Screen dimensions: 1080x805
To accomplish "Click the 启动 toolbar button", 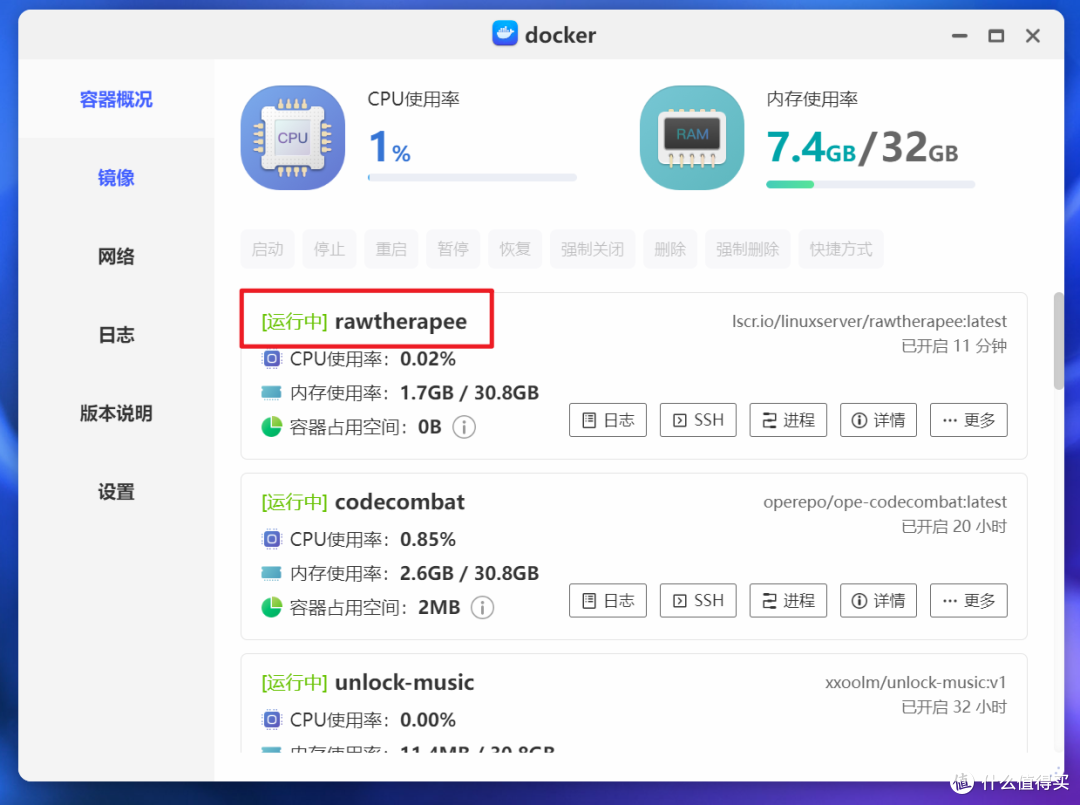I will tap(267, 249).
